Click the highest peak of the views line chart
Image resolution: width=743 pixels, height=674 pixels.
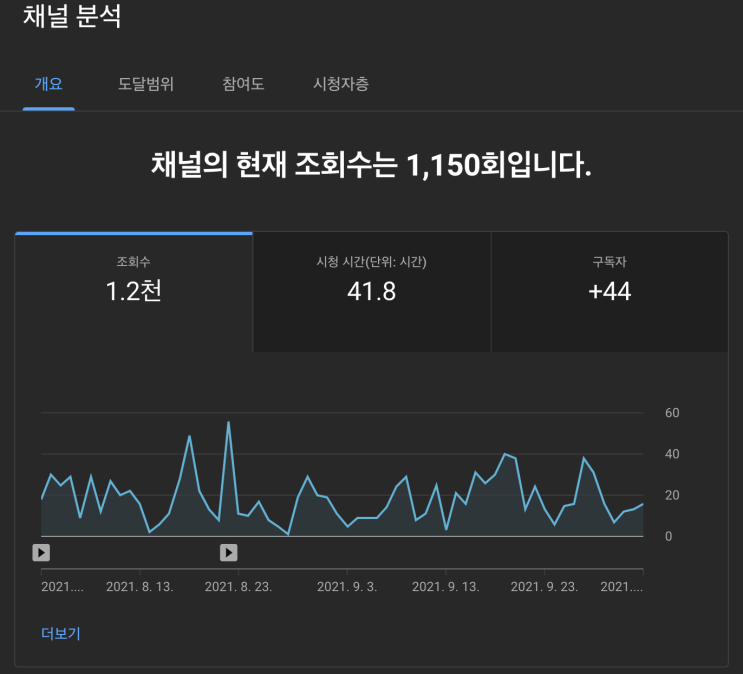tap(228, 422)
